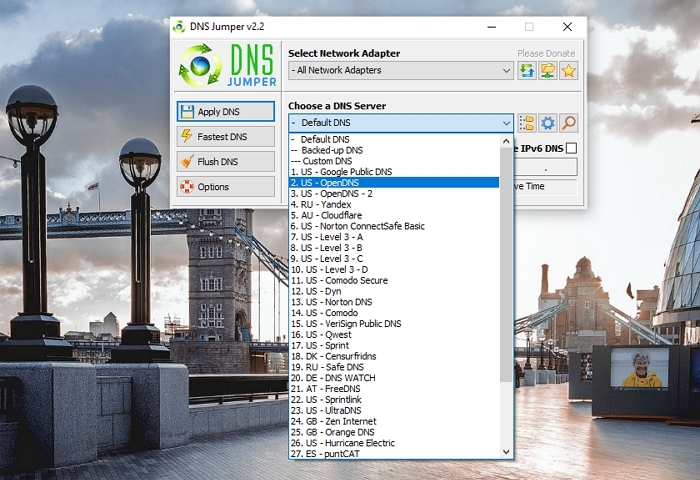Click the DNS list scroll up arrow
The width and height of the screenshot is (700, 480).
[x=506, y=141]
